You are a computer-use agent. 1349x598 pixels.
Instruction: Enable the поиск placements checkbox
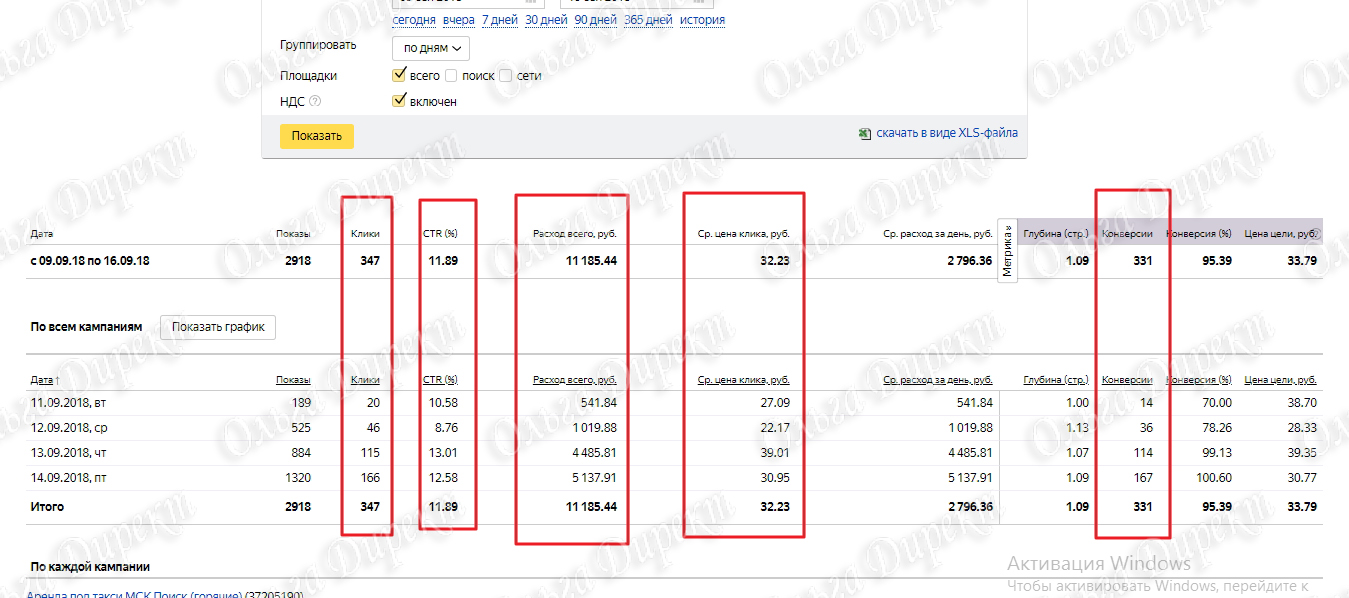451,75
